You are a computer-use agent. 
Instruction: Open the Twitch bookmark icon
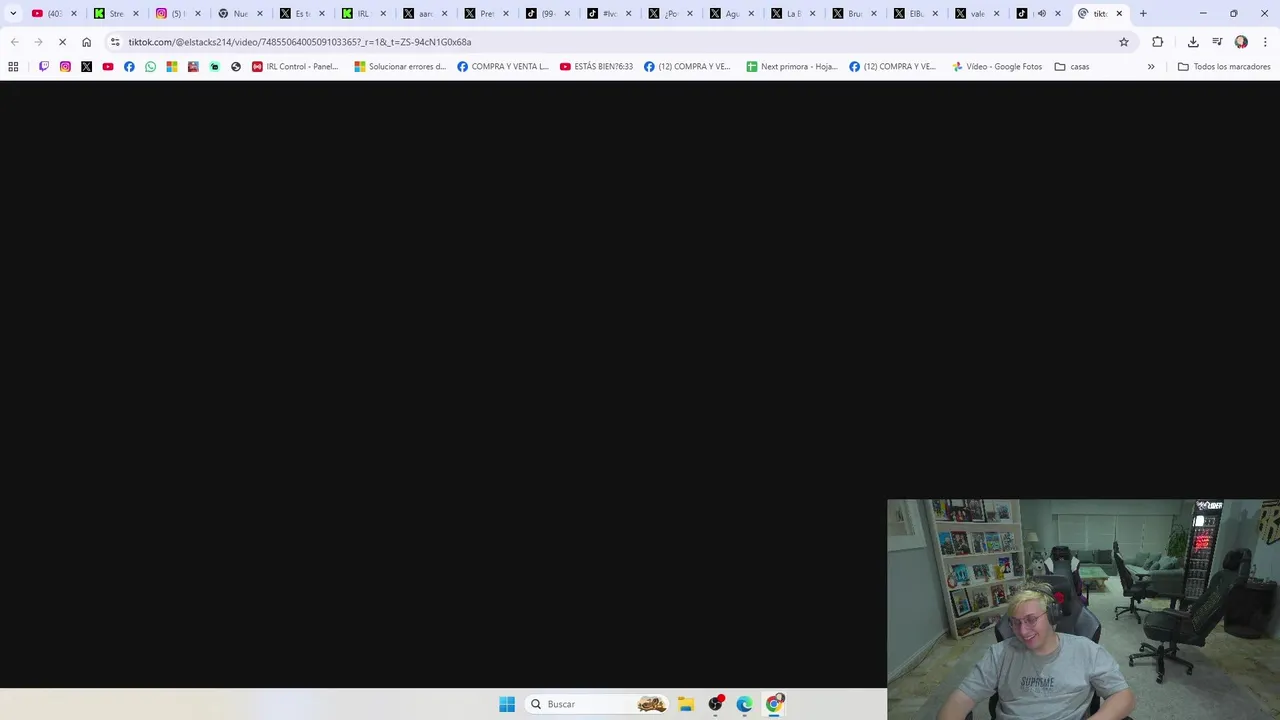pos(44,66)
